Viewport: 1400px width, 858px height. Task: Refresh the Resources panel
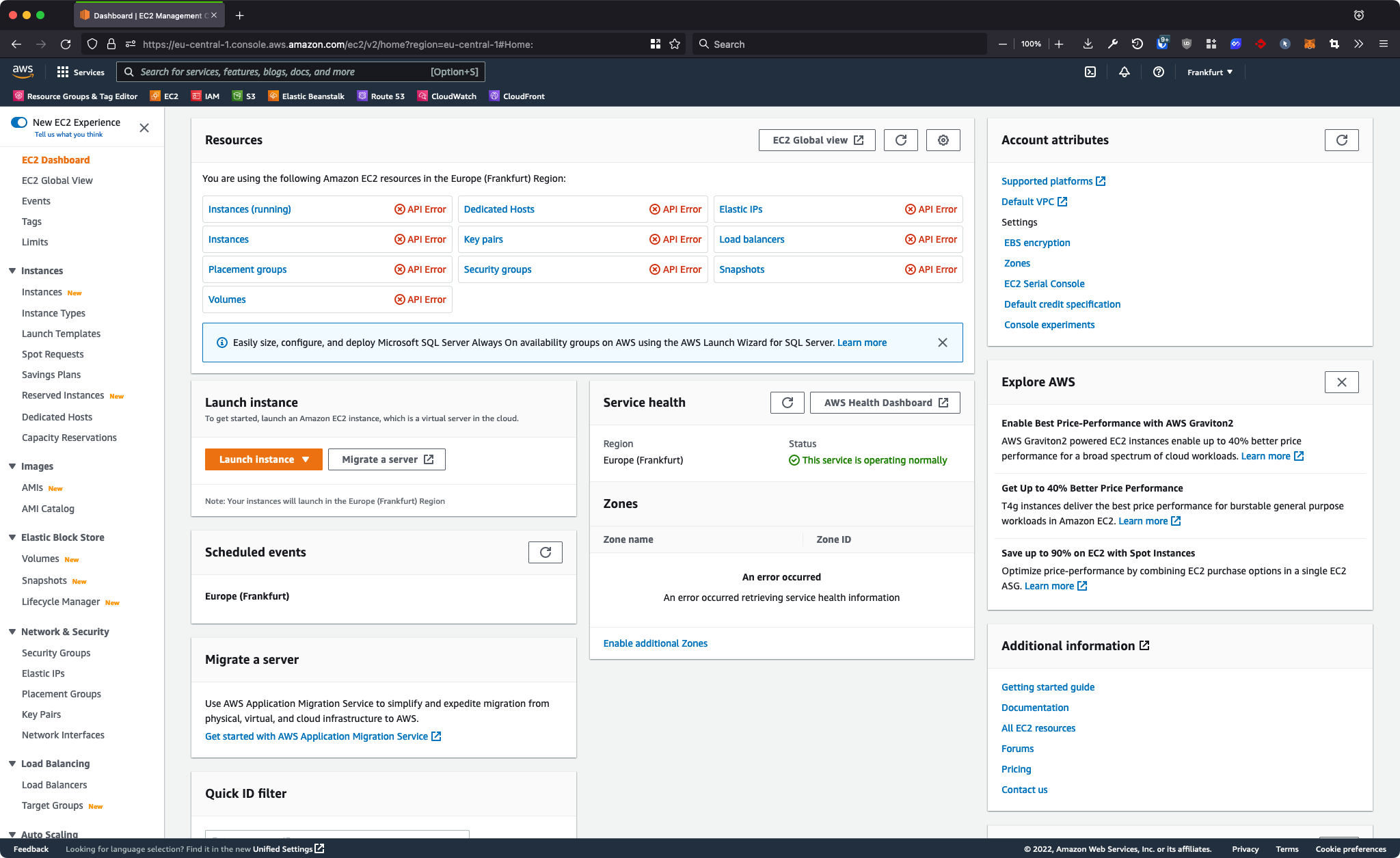point(901,140)
